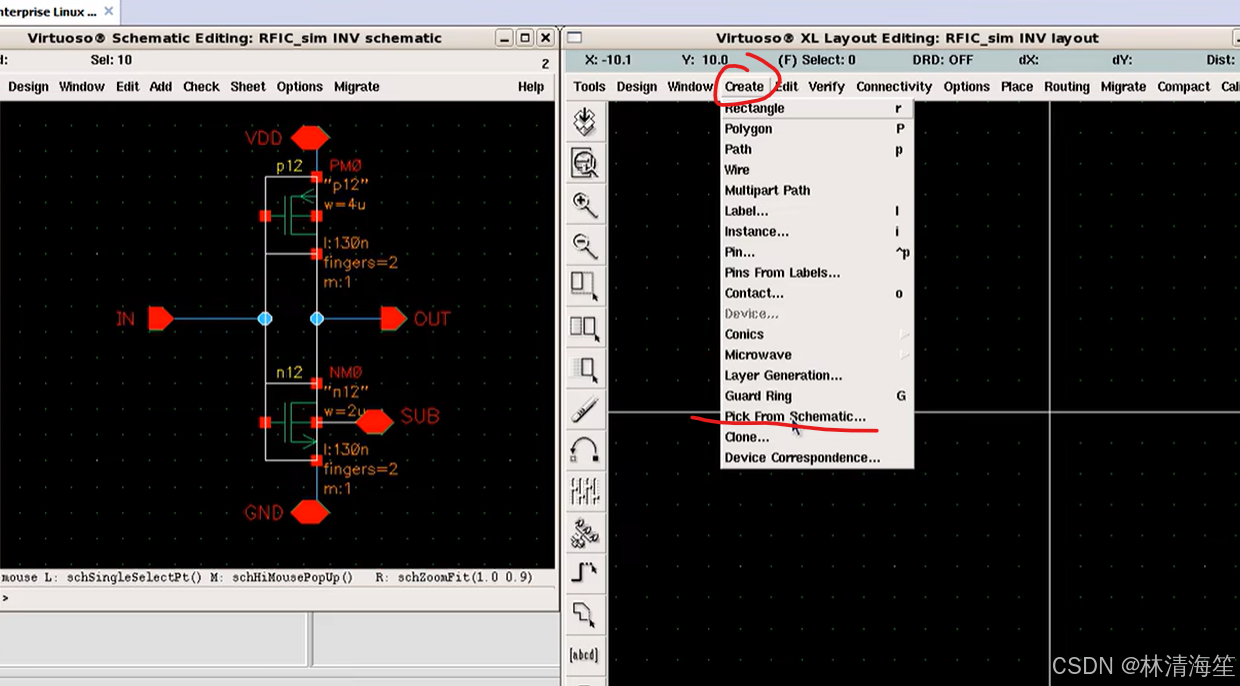Click "schZoomFit(1.0 0.9)" status text
The image size is (1240, 686).
465,577
